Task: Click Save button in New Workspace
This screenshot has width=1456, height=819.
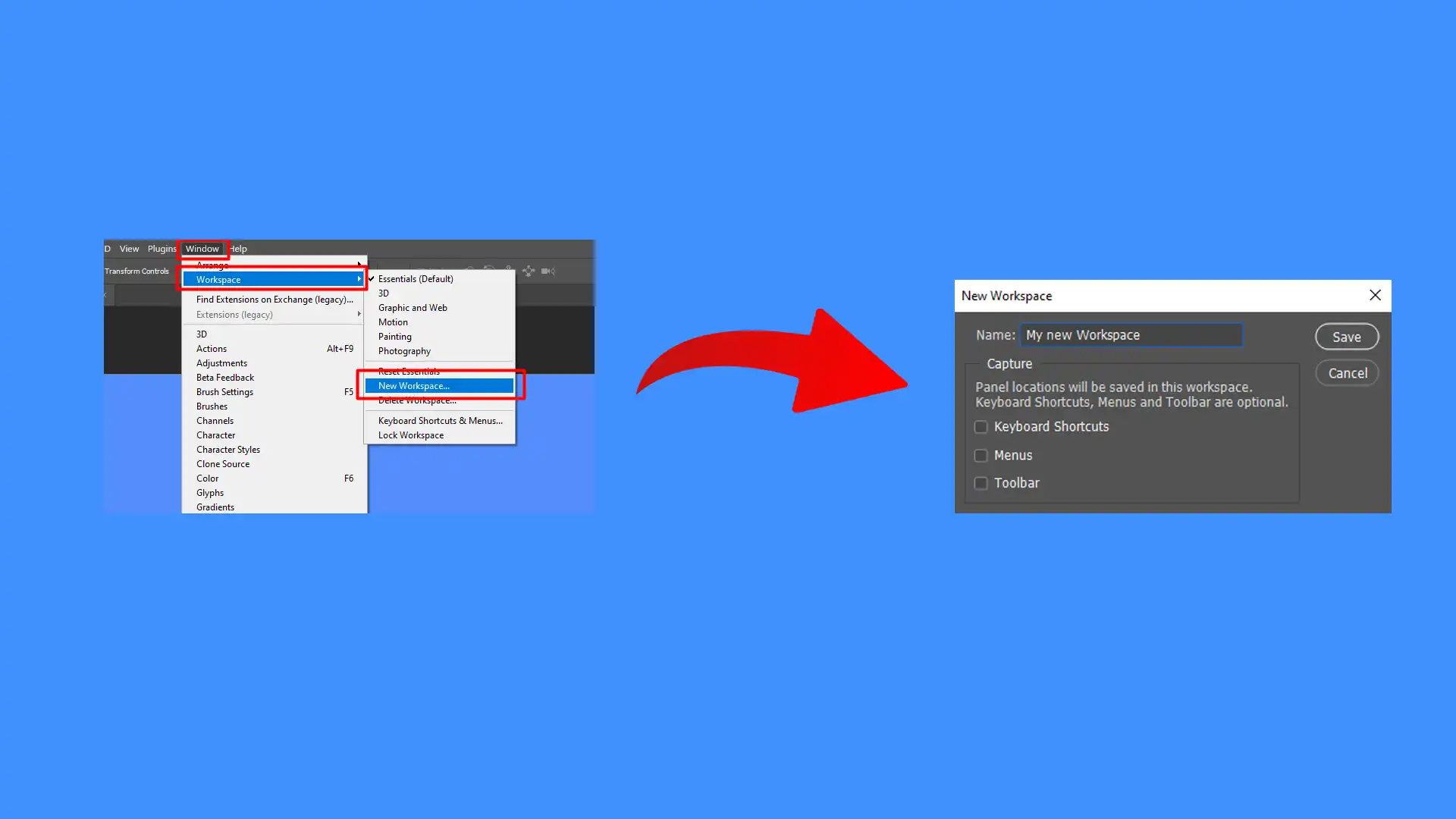Action: pos(1346,336)
